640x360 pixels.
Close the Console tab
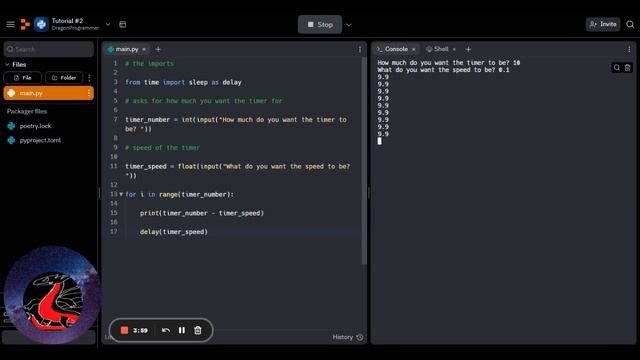[413, 49]
